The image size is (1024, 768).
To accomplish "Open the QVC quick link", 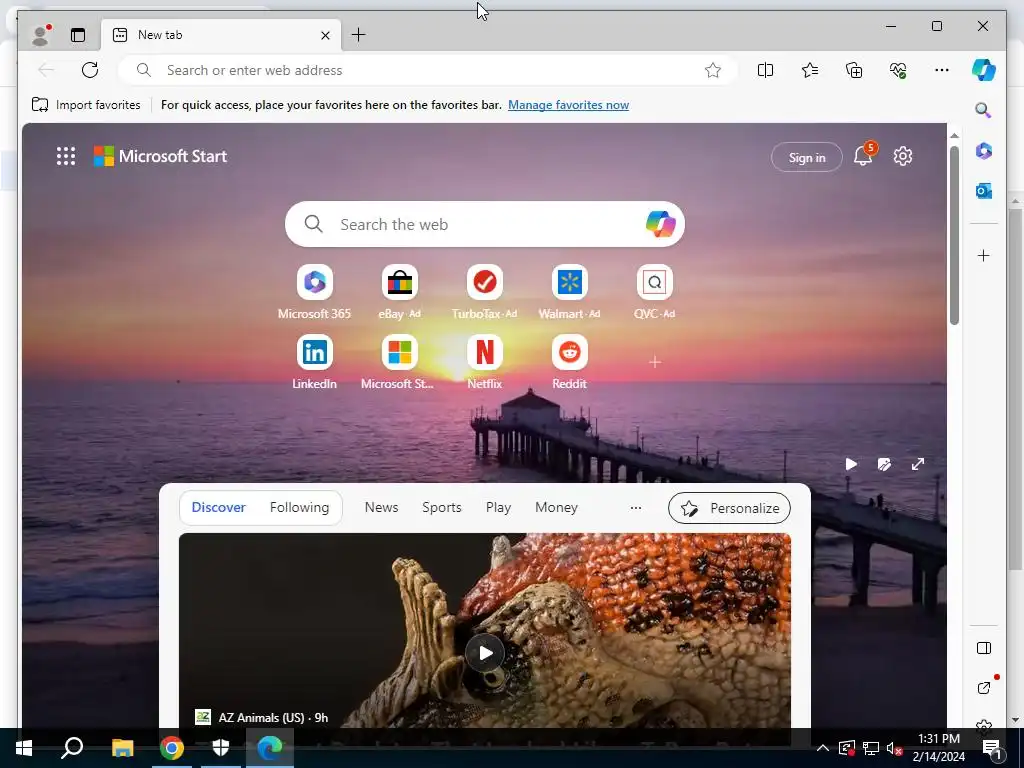I will tap(654, 293).
